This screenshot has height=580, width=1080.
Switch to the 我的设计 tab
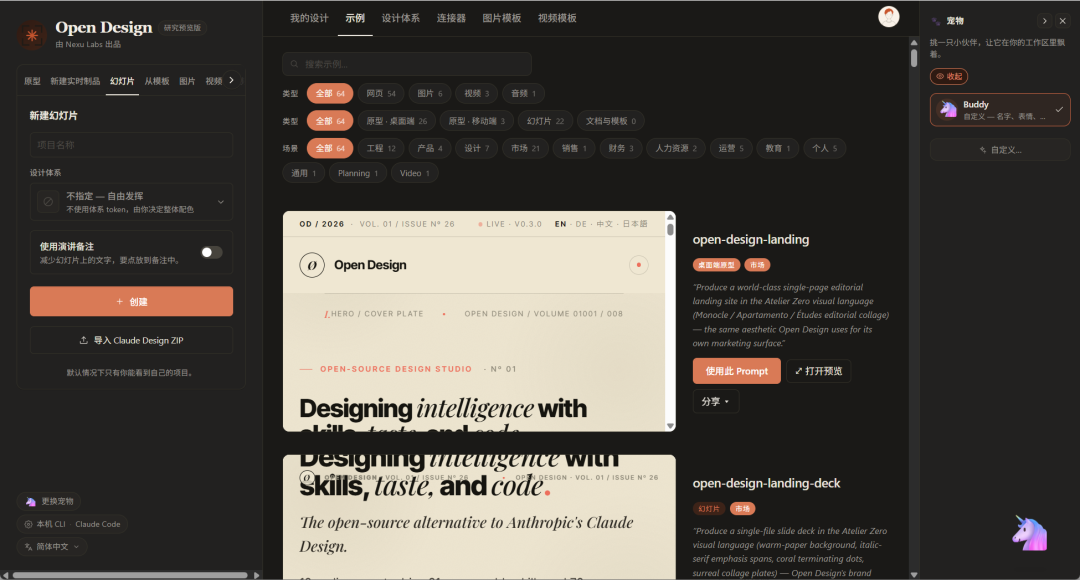309,19
